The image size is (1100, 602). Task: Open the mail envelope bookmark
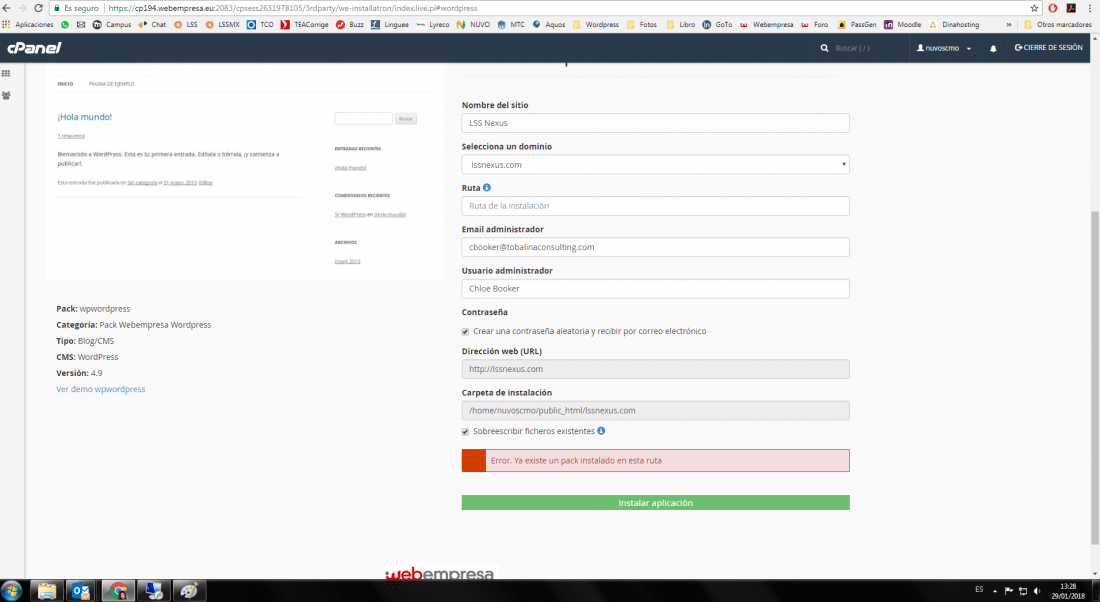81,25
